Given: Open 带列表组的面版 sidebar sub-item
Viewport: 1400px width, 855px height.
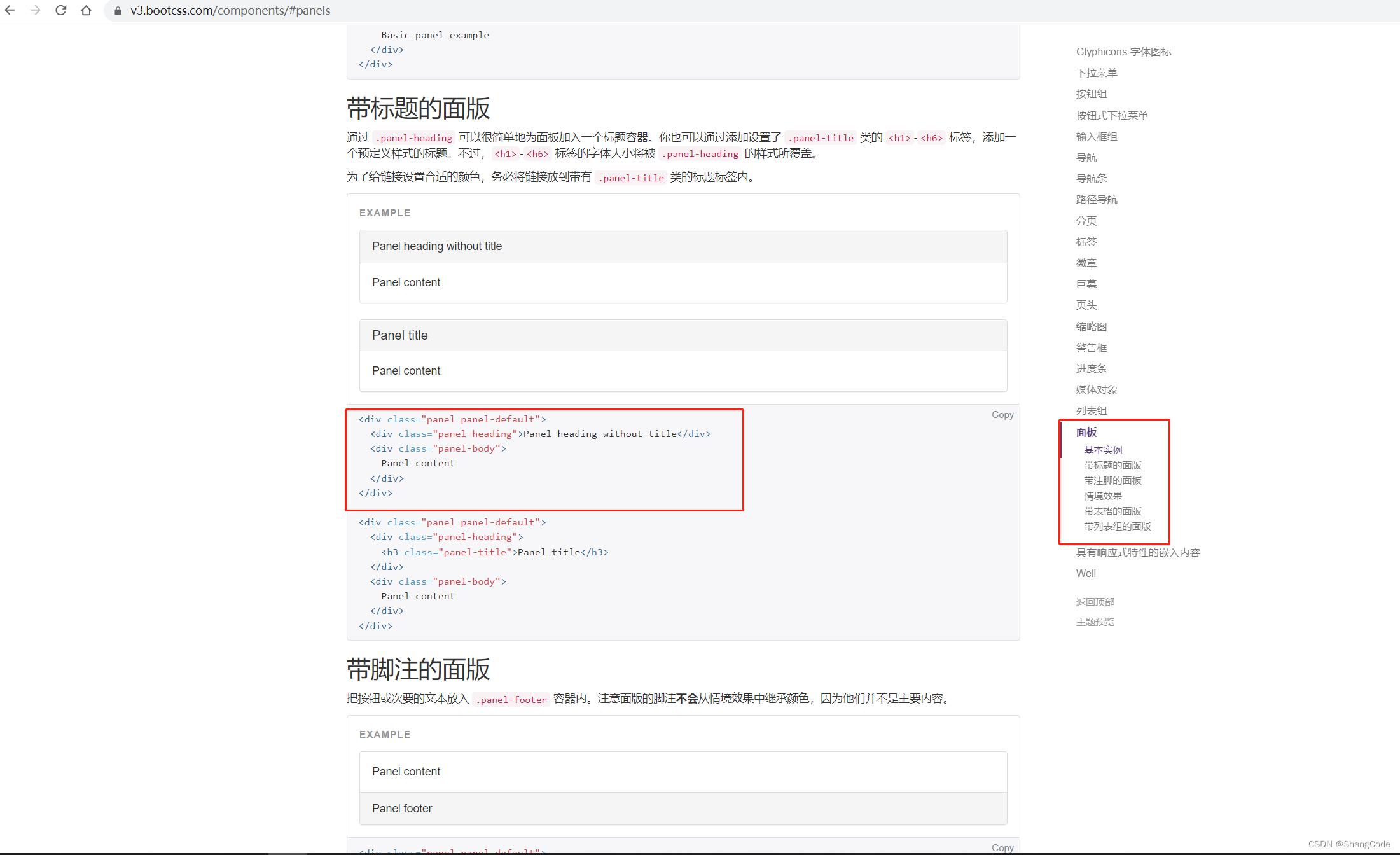Looking at the screenshot, I should (x=1117, y=526).
